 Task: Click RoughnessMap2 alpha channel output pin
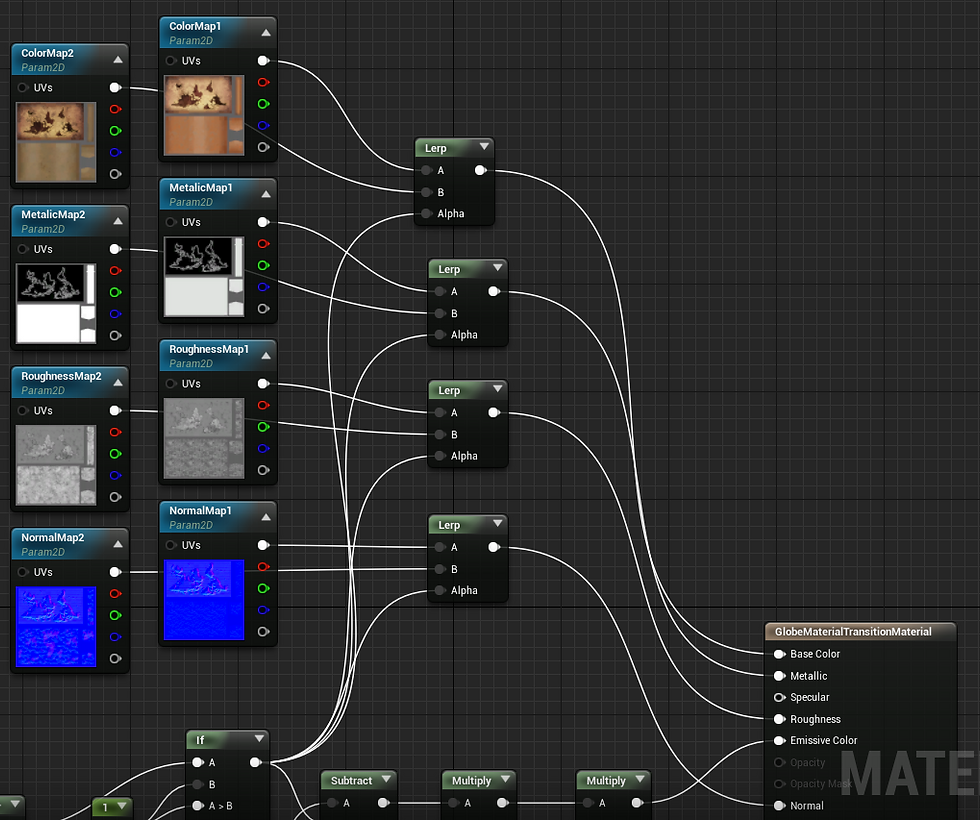click(x=116, y=497)
